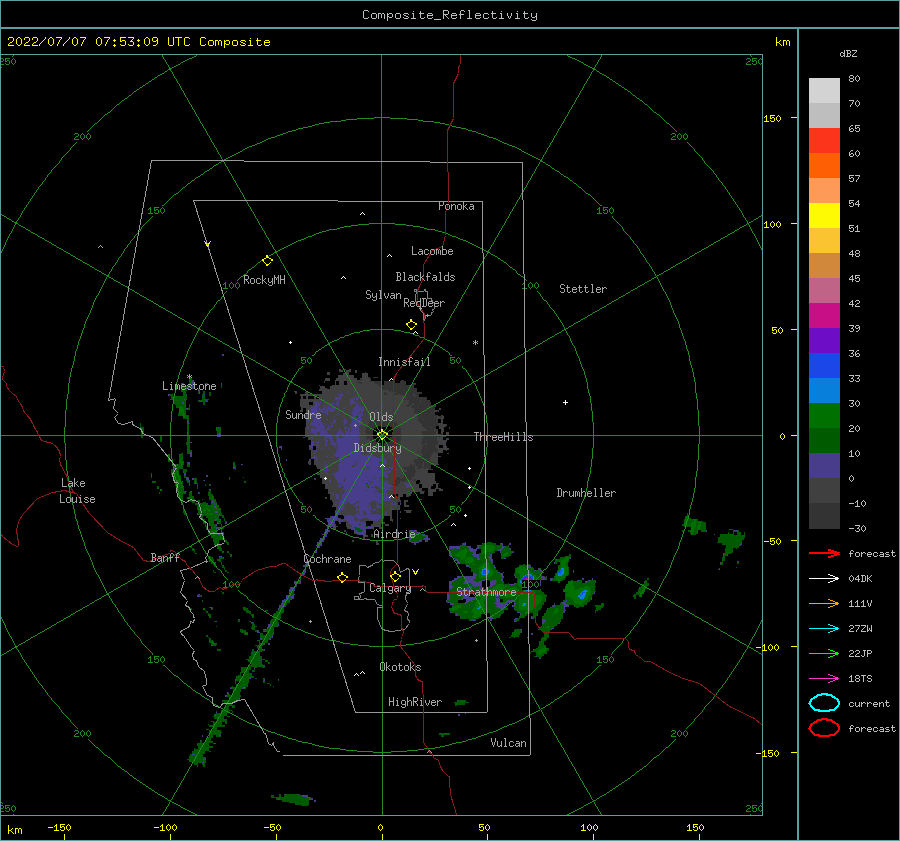Click the Didsbury town label
900x841 pixels.
(377, 448)
